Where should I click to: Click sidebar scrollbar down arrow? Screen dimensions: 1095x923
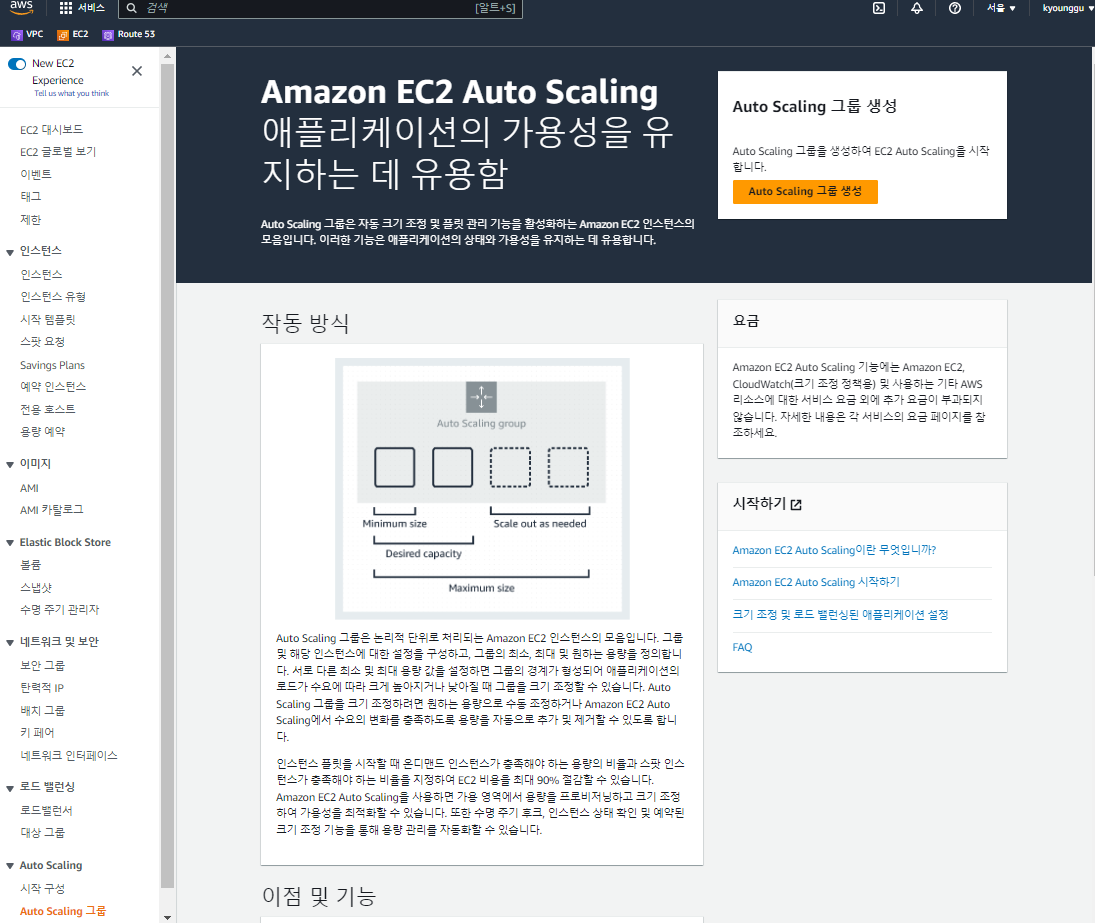coord(167,917)
